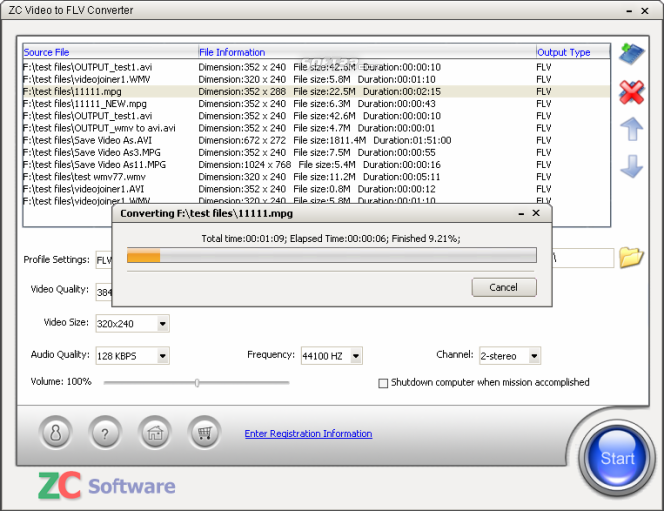Move the selected file down with the down arrow
The width and height of the screenshot is (664, 511).
pos(631,166)
